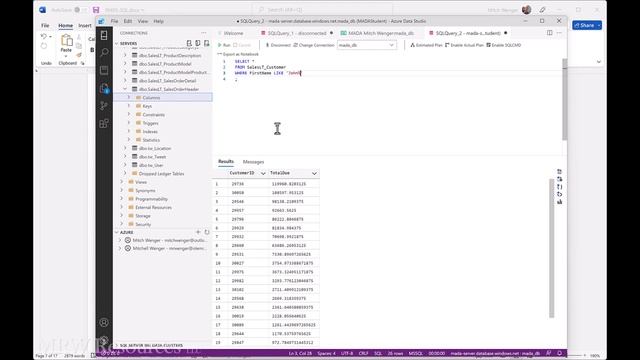Image resolution: width=640 pixels, height=360 pixels.
Task: Click the Undo icon in Word ribbon
Action: (x=44, y=36)
